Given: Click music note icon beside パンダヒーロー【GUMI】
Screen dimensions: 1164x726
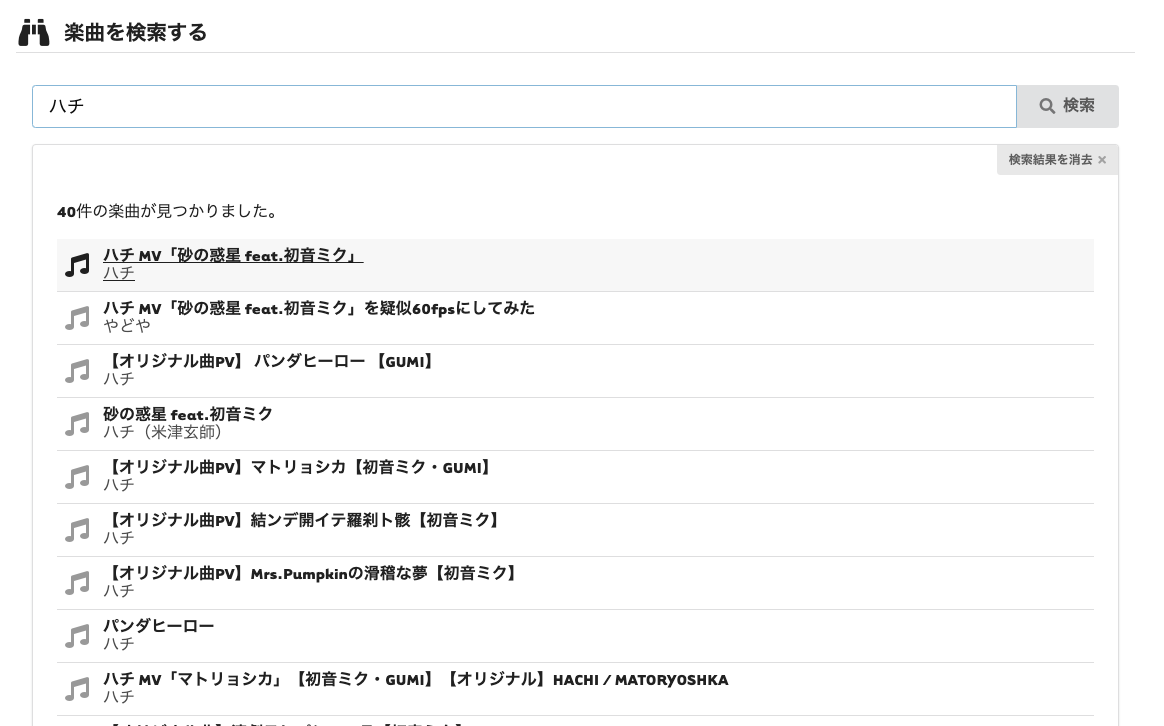Looking at the screenshot, I should tap(77, 371).
